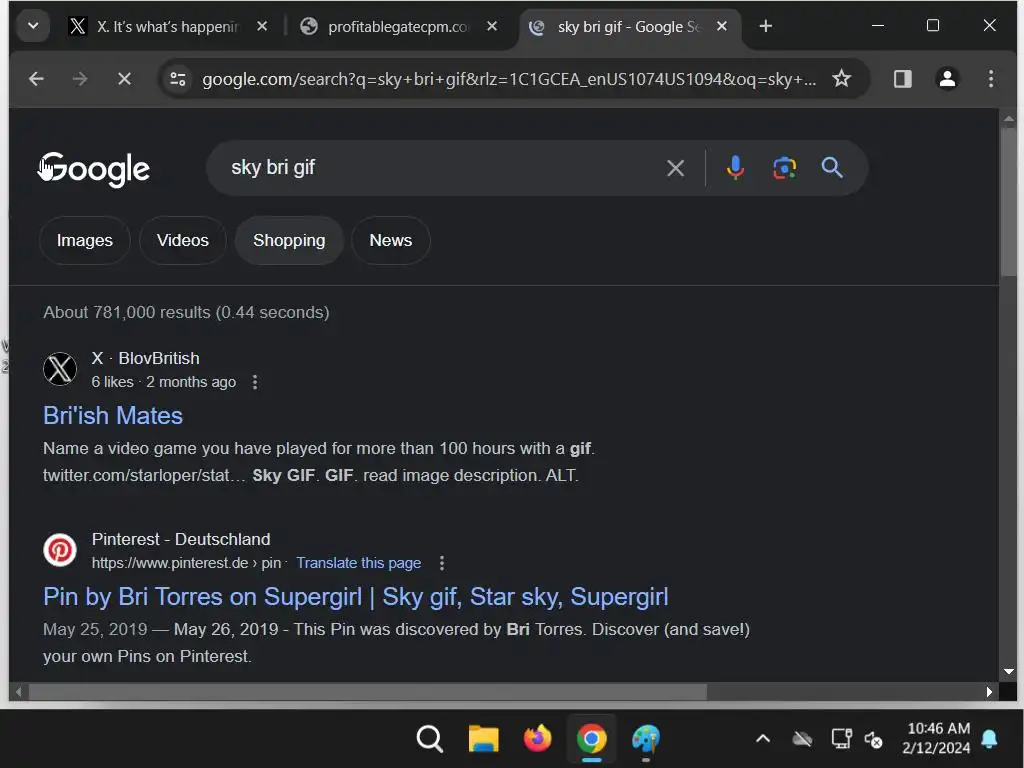Image resolution: width=1024 pixels, height=768 pixels.
Task: Click the vertical scrollbar down arrow
Action: pos(1009,671)
